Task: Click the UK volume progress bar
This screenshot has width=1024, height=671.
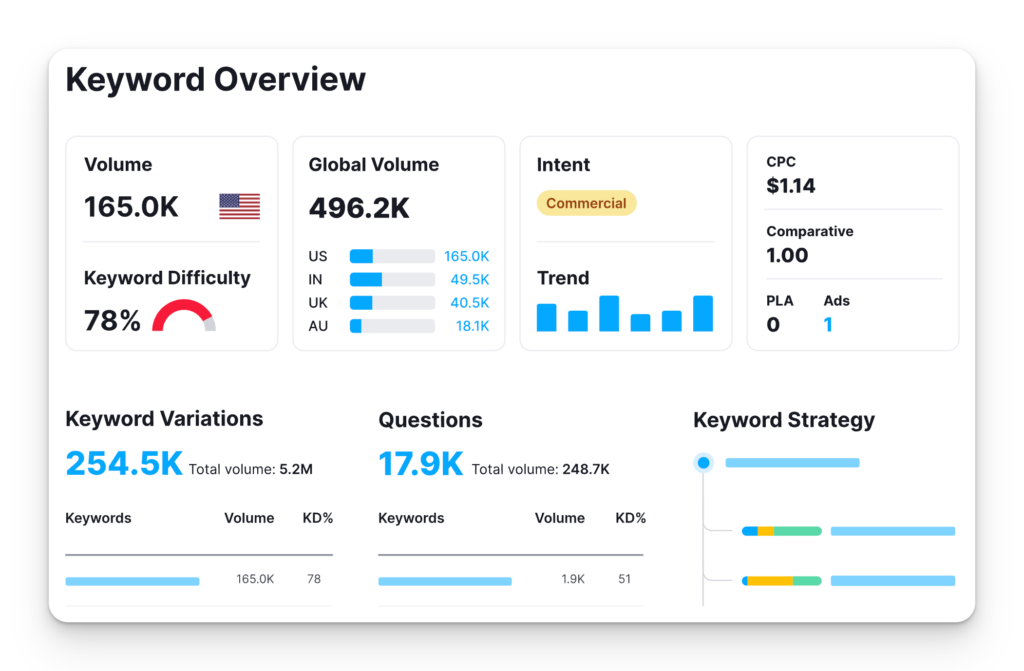Action: coord(392,303)
